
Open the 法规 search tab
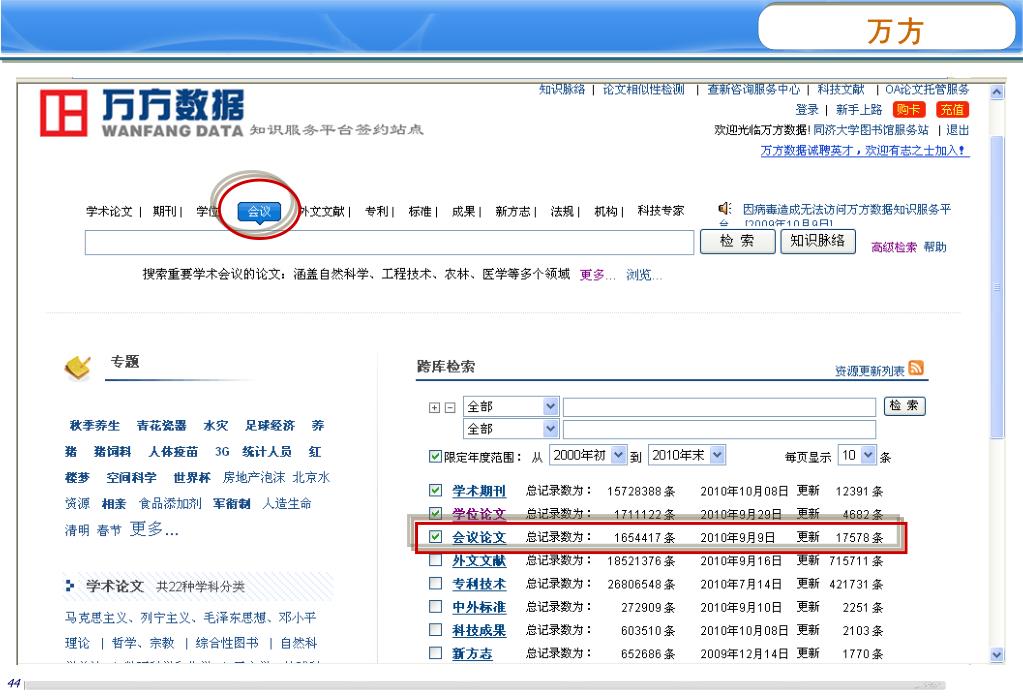562,211
